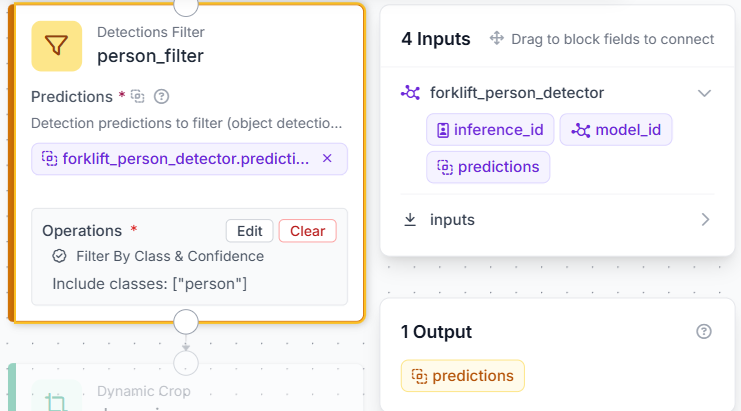Click the Dynamic Crop block icon
Image resolution: width=741 pixels, height=411 pixels.
coord(57,399)
